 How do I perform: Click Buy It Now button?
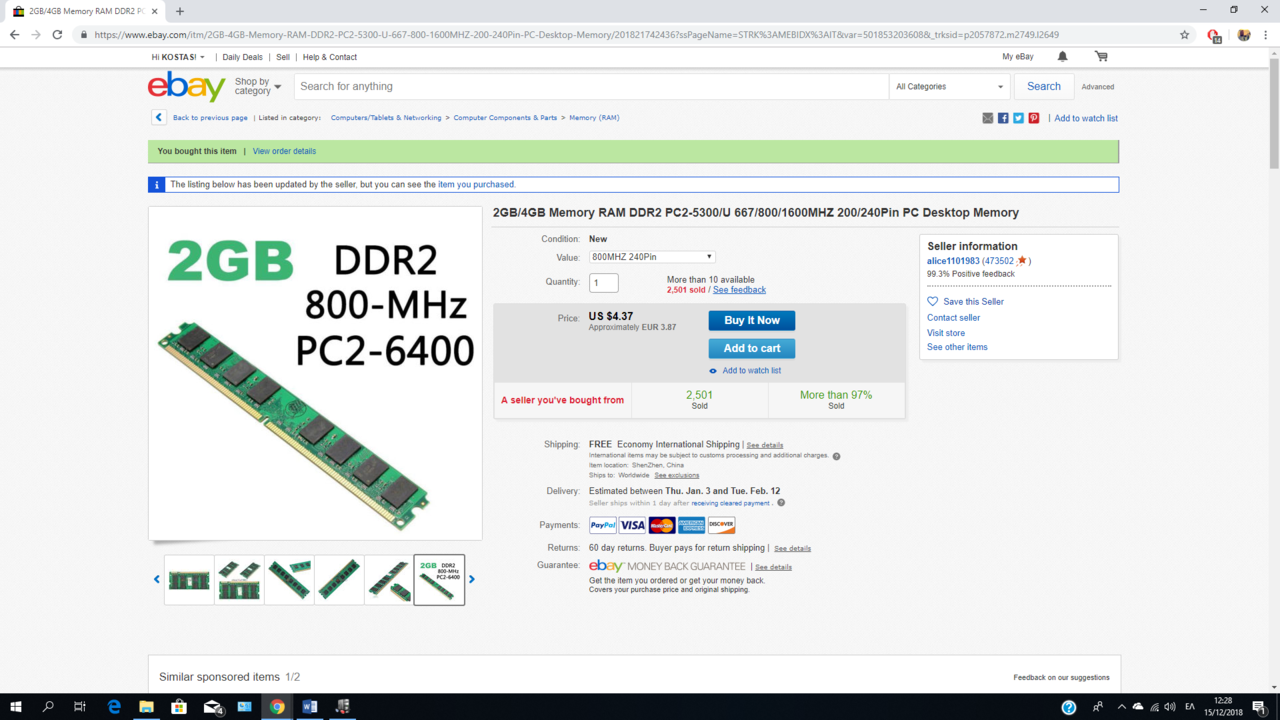(752, 320)
